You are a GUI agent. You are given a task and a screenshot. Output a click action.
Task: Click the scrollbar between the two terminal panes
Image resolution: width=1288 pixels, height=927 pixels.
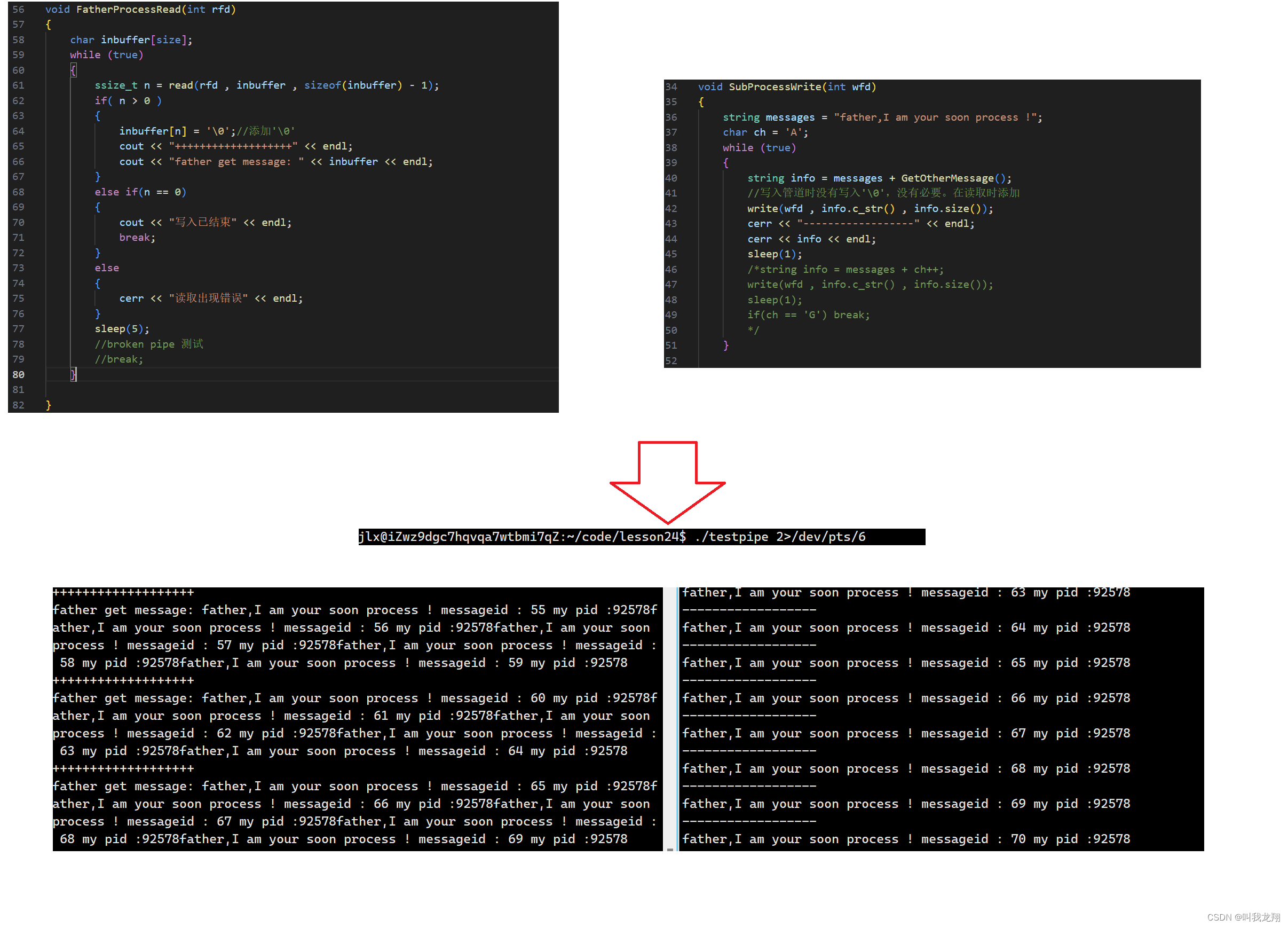point(671,719)
